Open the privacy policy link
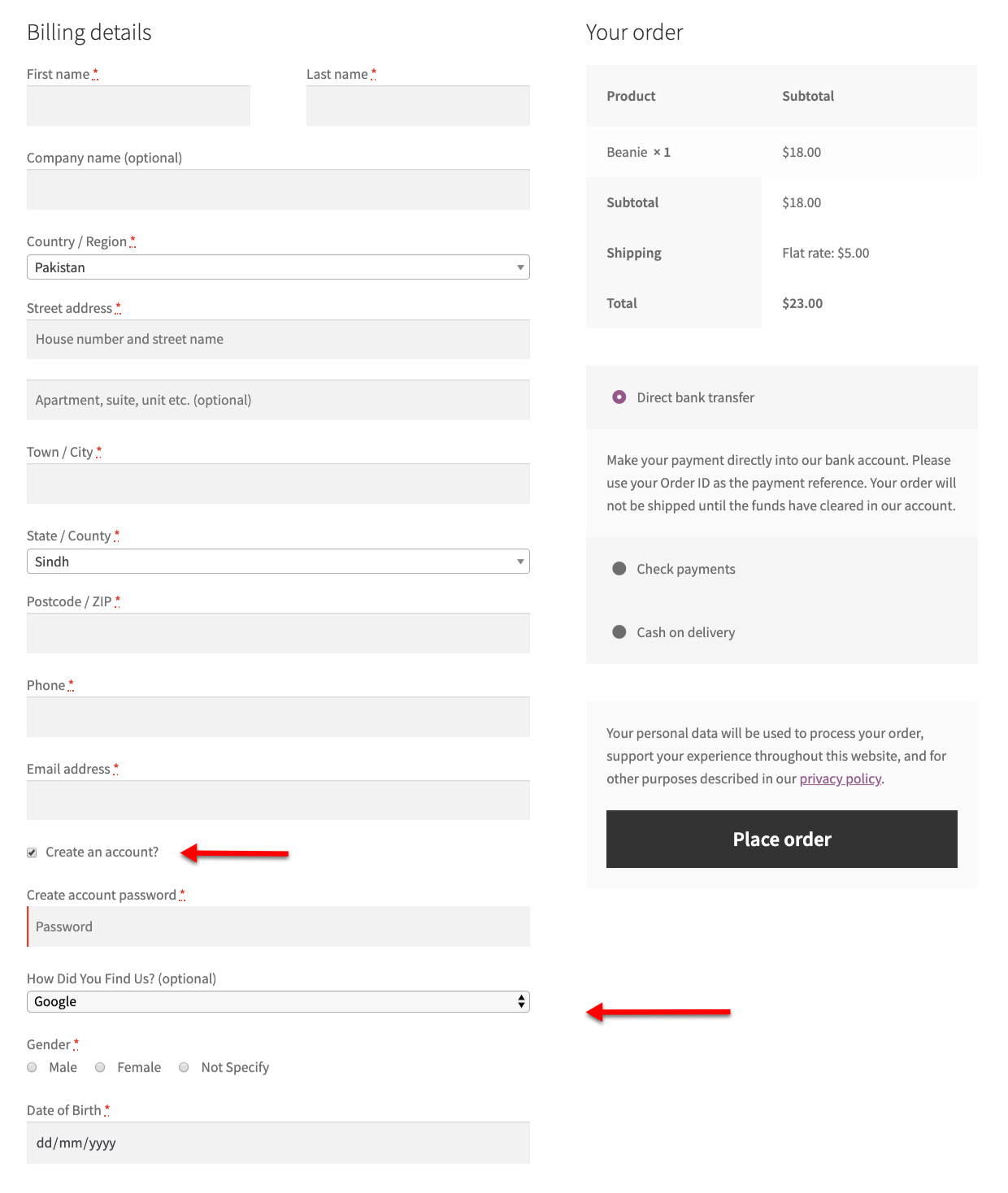Image resolution: width=1008 pixels, height=1193 pixels. (841, 779)
